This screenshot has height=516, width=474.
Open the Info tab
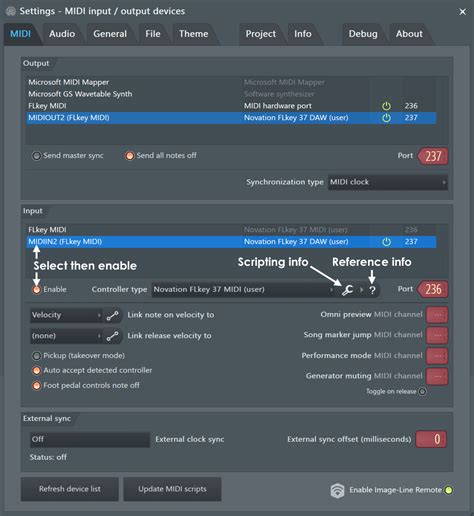tap(303, 34)
